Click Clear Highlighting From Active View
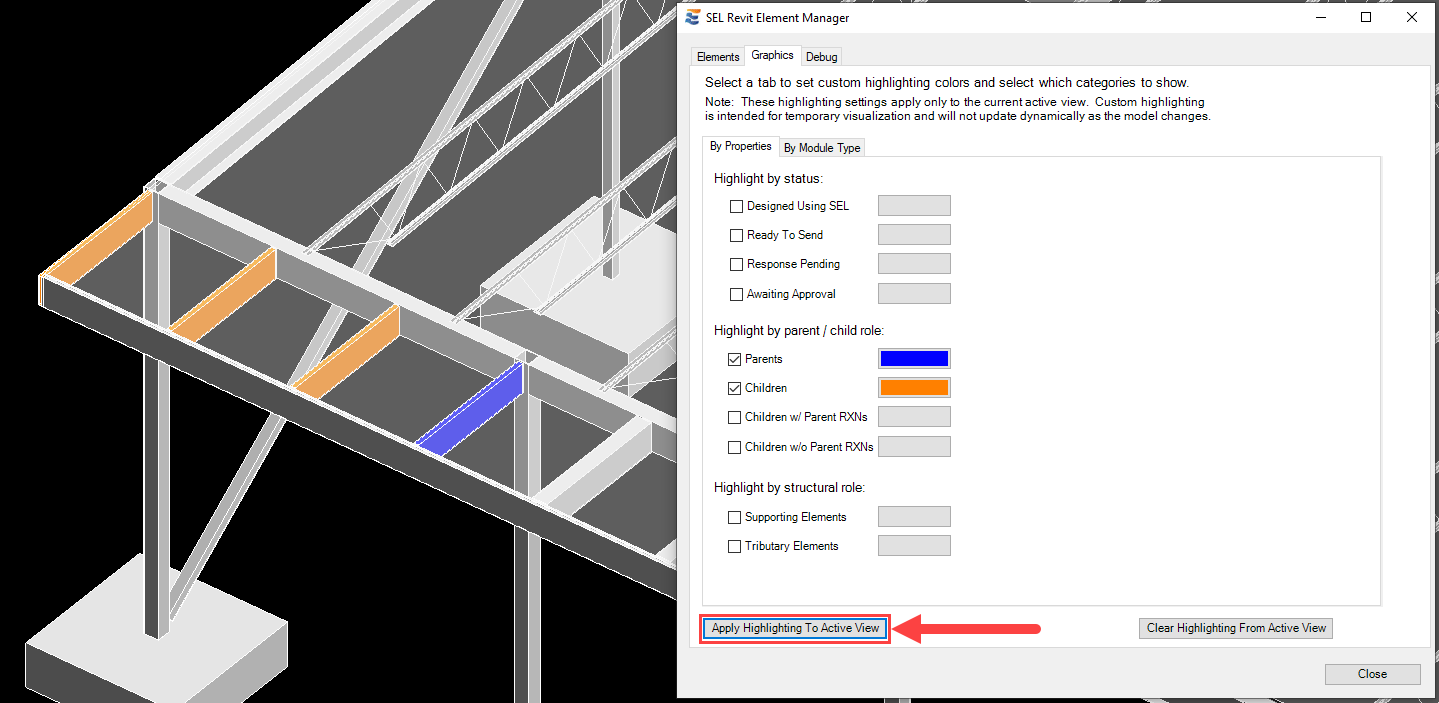Screen dimensions: 1439x703 pos(1236,628)
